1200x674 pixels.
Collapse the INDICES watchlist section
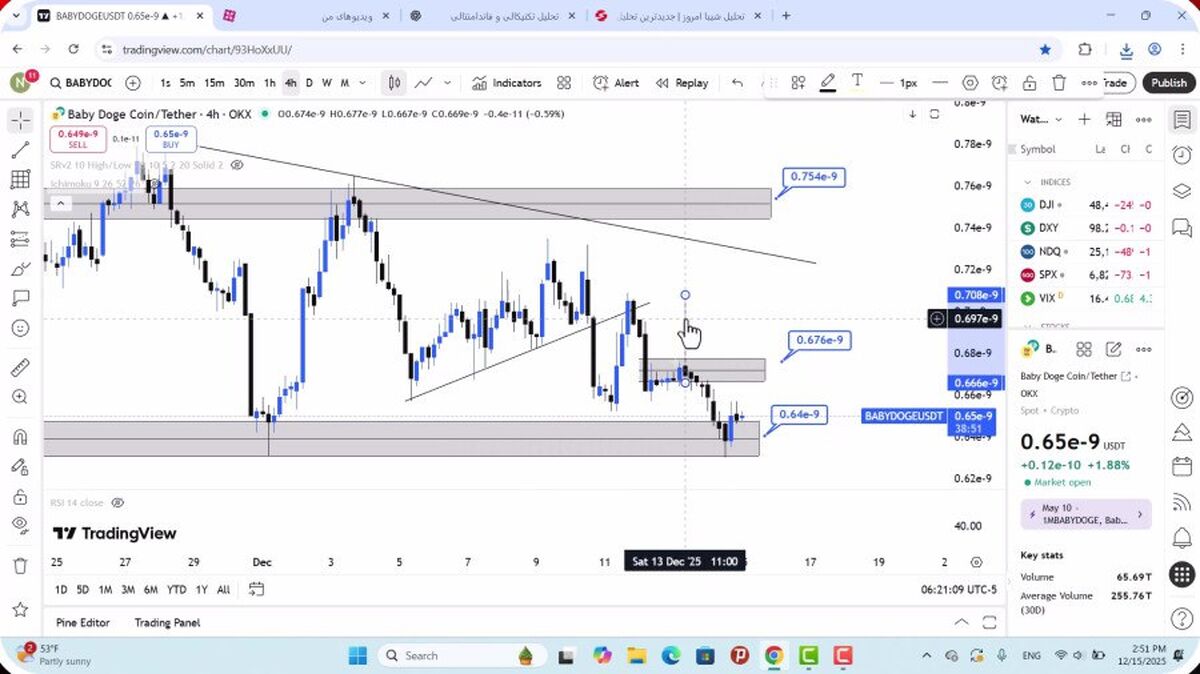[1027, 182]
